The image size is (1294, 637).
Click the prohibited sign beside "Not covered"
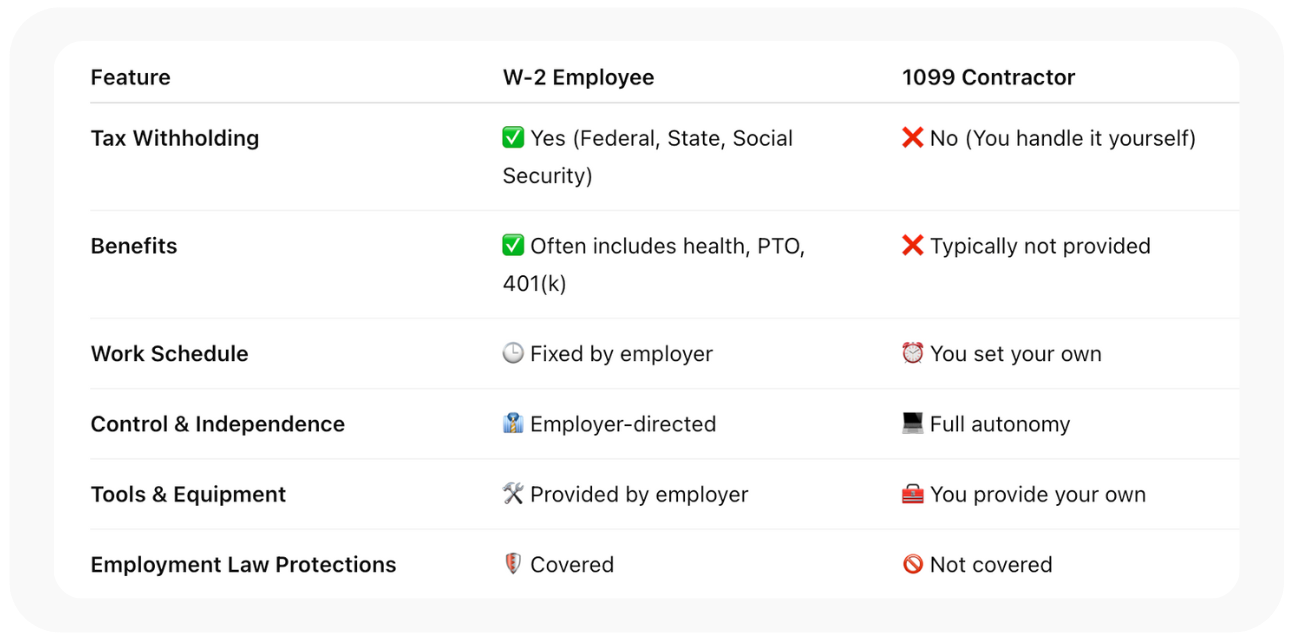pos(912,565)
